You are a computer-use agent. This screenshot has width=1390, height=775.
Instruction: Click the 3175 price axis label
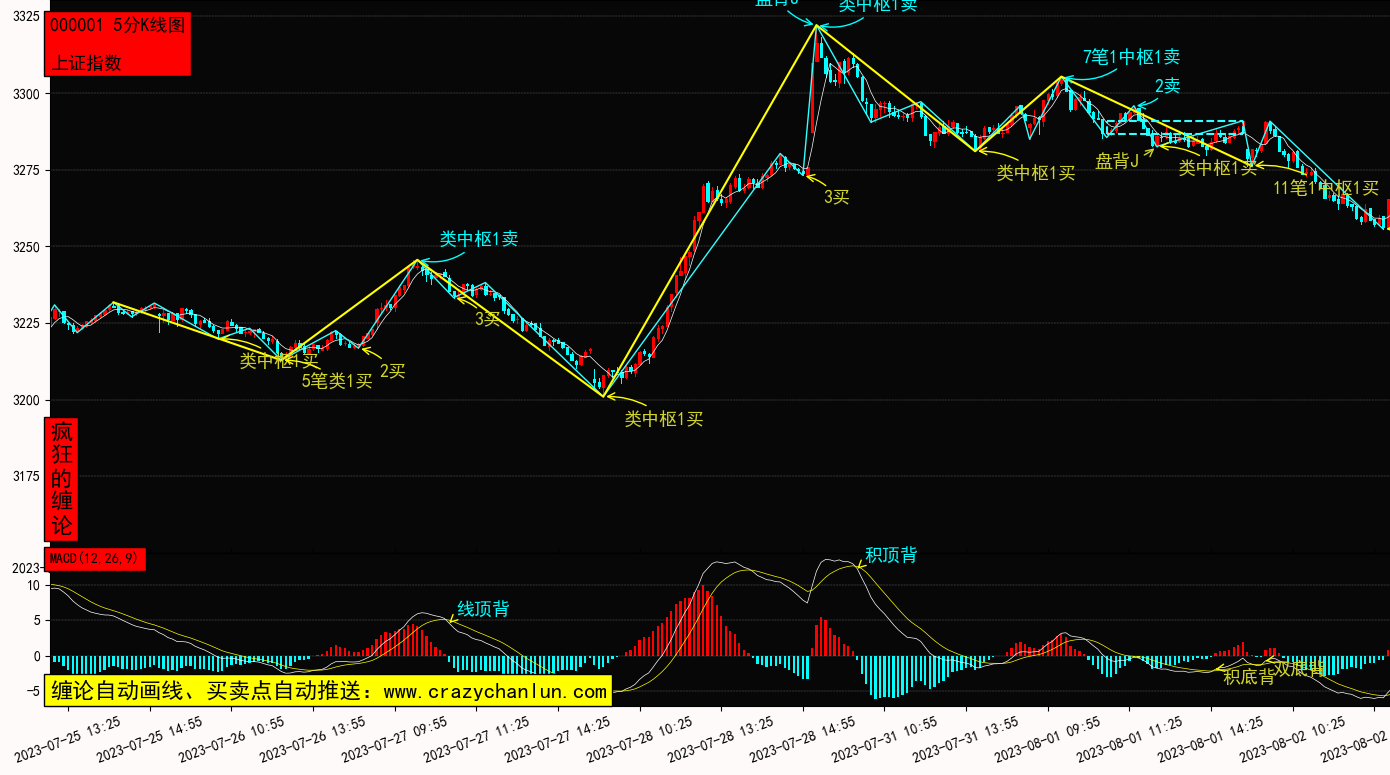[x=27, y=477]
